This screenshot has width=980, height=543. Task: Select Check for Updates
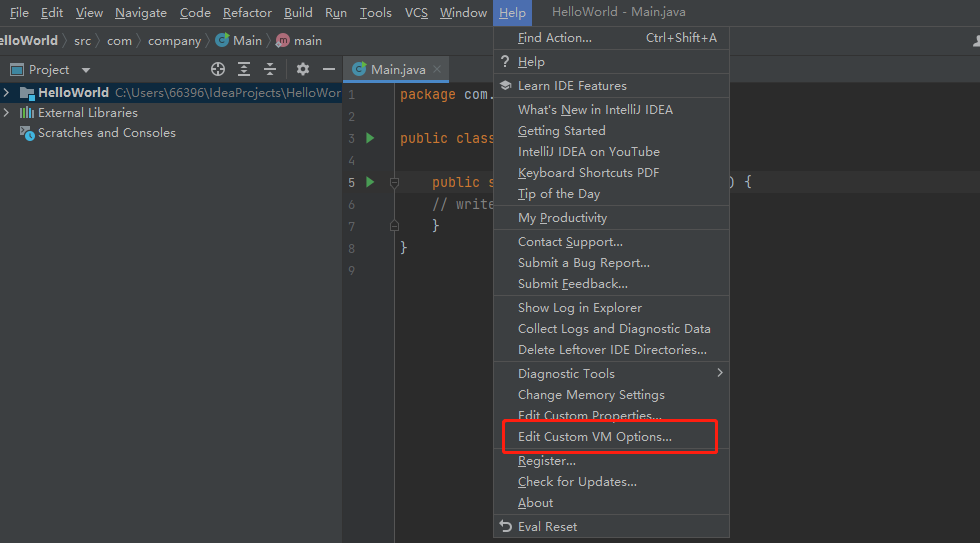point(611,482)
